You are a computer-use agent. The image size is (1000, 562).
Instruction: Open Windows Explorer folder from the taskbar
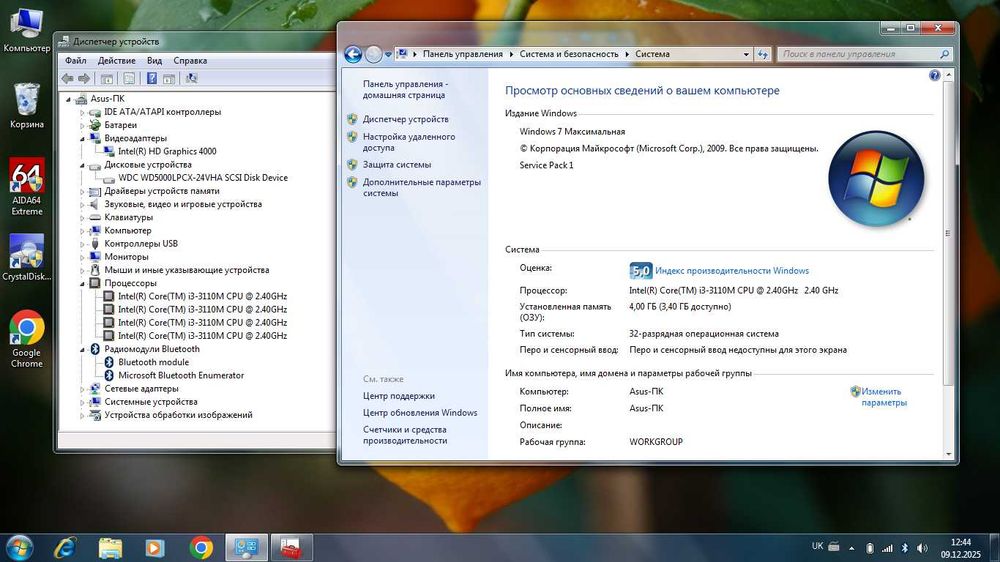110,548
